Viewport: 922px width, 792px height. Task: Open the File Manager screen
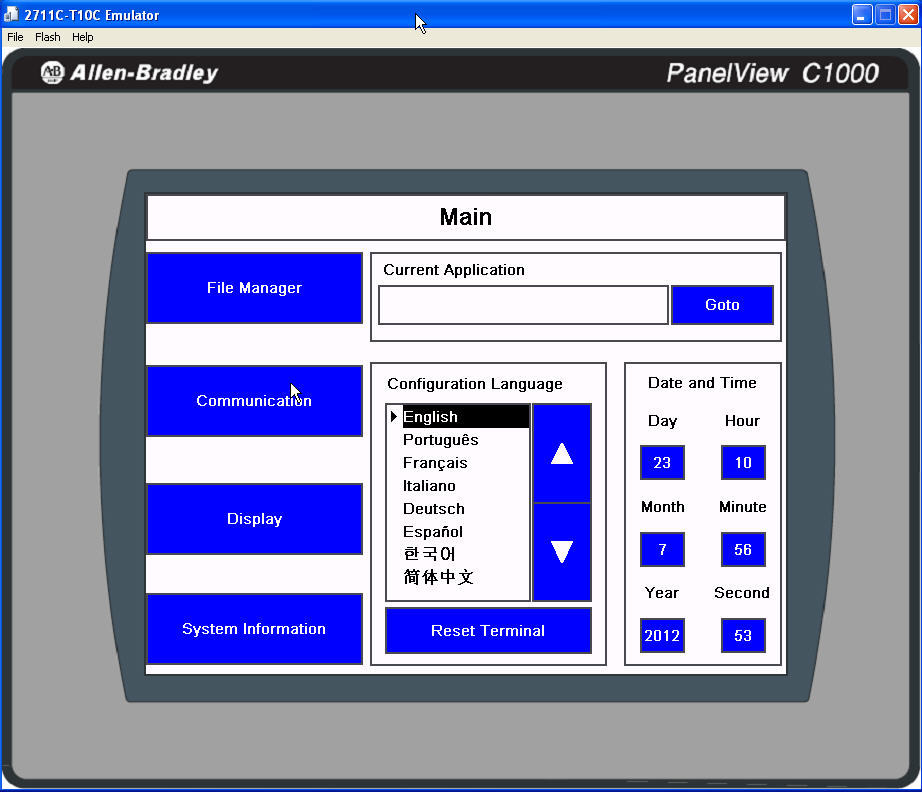(254, 287)
